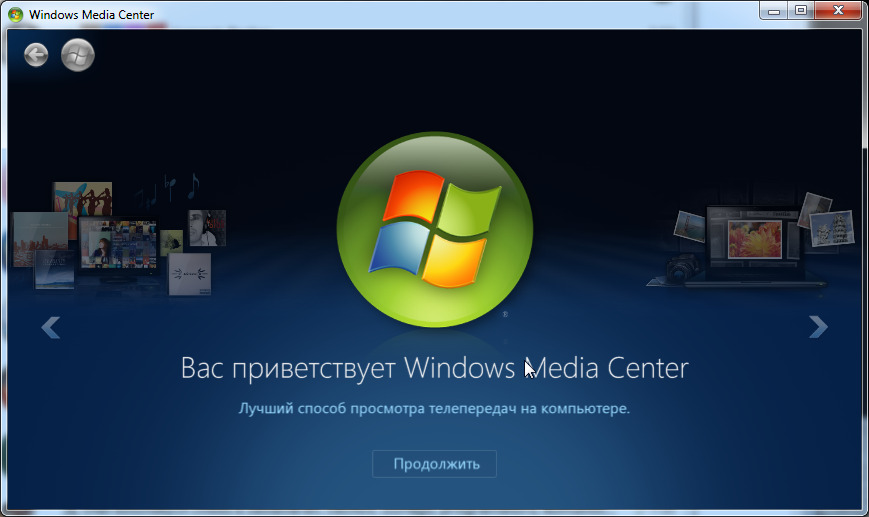The width and height of the screenshot is (869, 517).
Task: Click the large Windows Media Center logo orb
Action: (x=435, y=229)
